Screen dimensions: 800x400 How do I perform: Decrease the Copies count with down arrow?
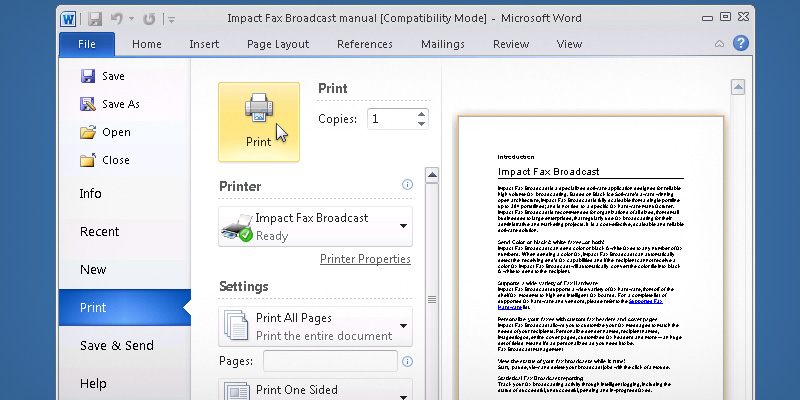(421, 124)
